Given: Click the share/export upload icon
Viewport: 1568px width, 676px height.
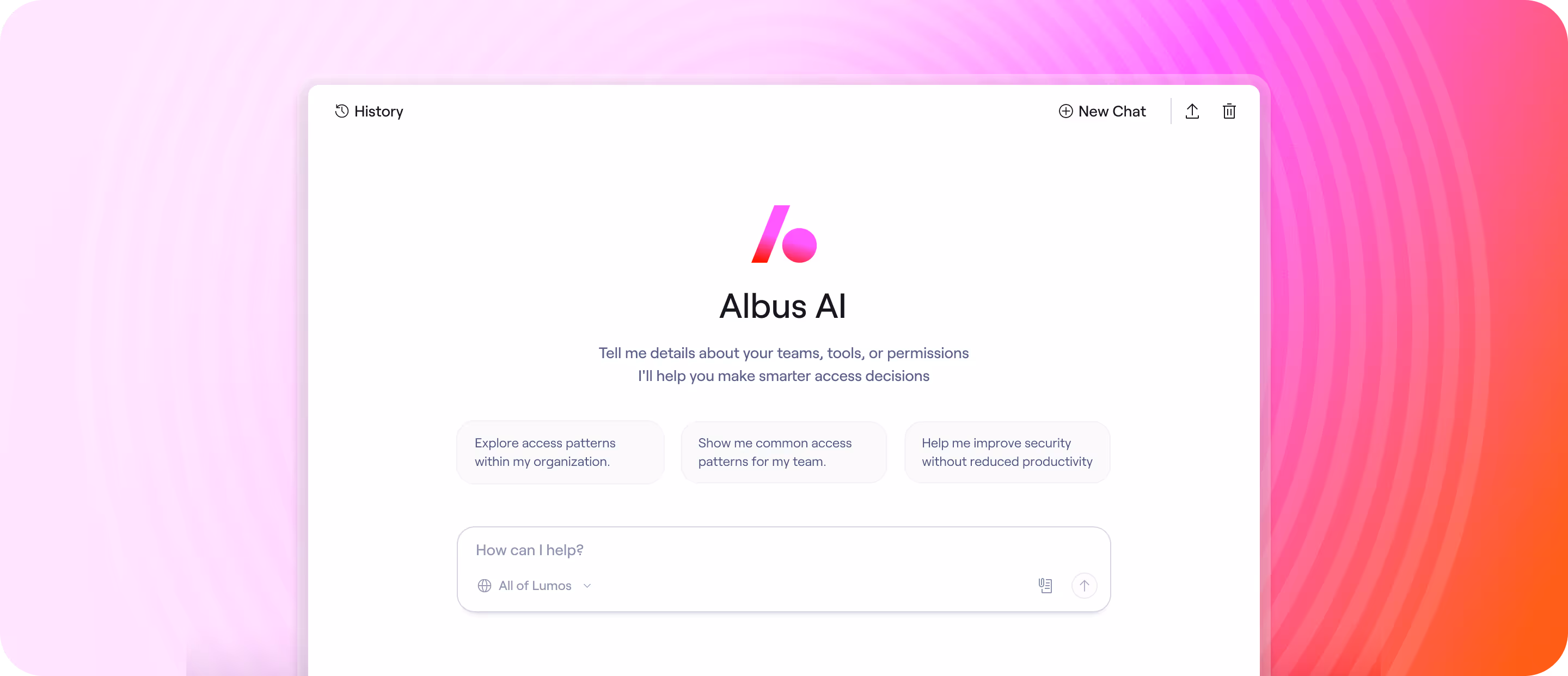Looking at the screenshot, I should pyautogui.click(x=1192, y=112).
